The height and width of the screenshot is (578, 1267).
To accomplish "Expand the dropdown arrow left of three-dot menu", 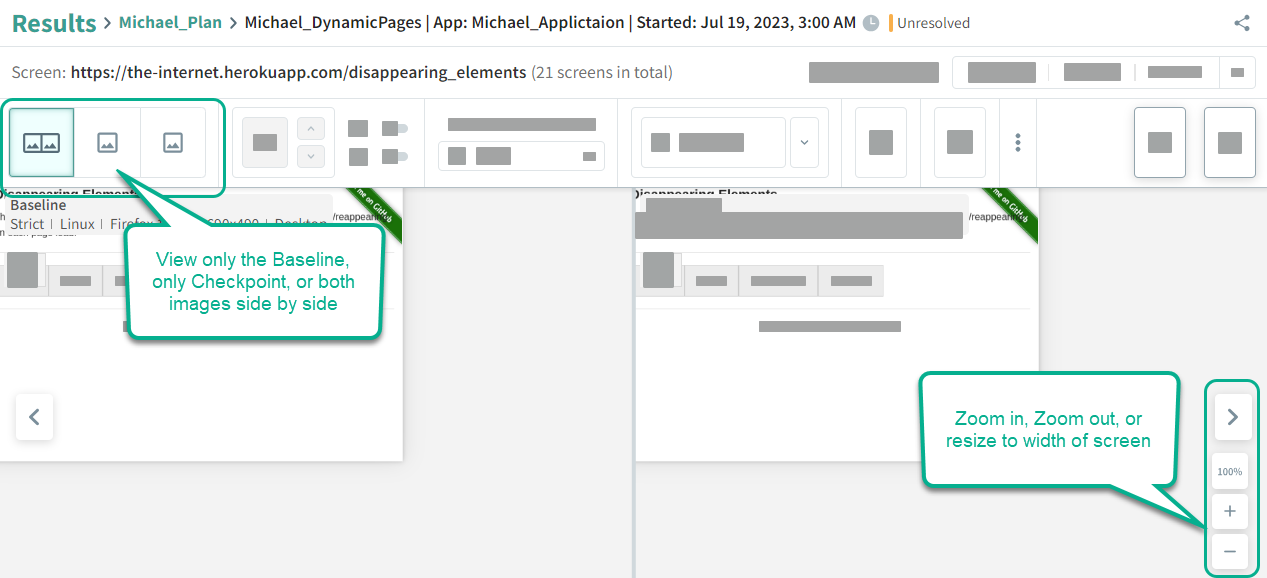I will (x=804, y=142).
